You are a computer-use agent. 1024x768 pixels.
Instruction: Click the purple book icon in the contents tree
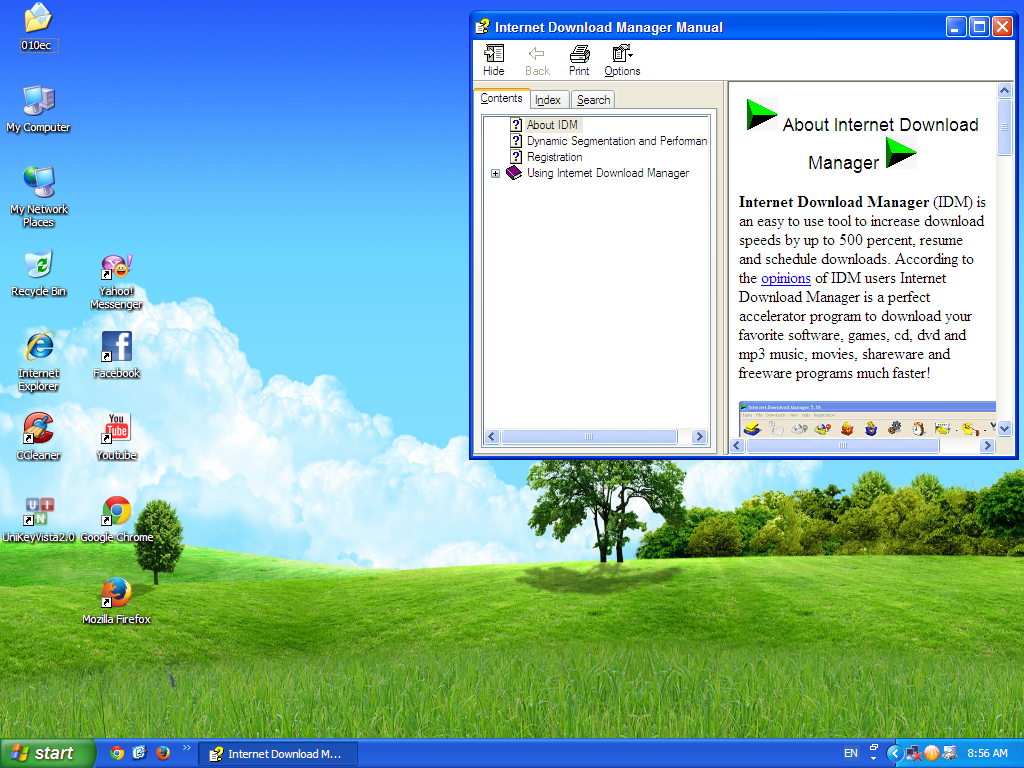[x=514, y=173]
